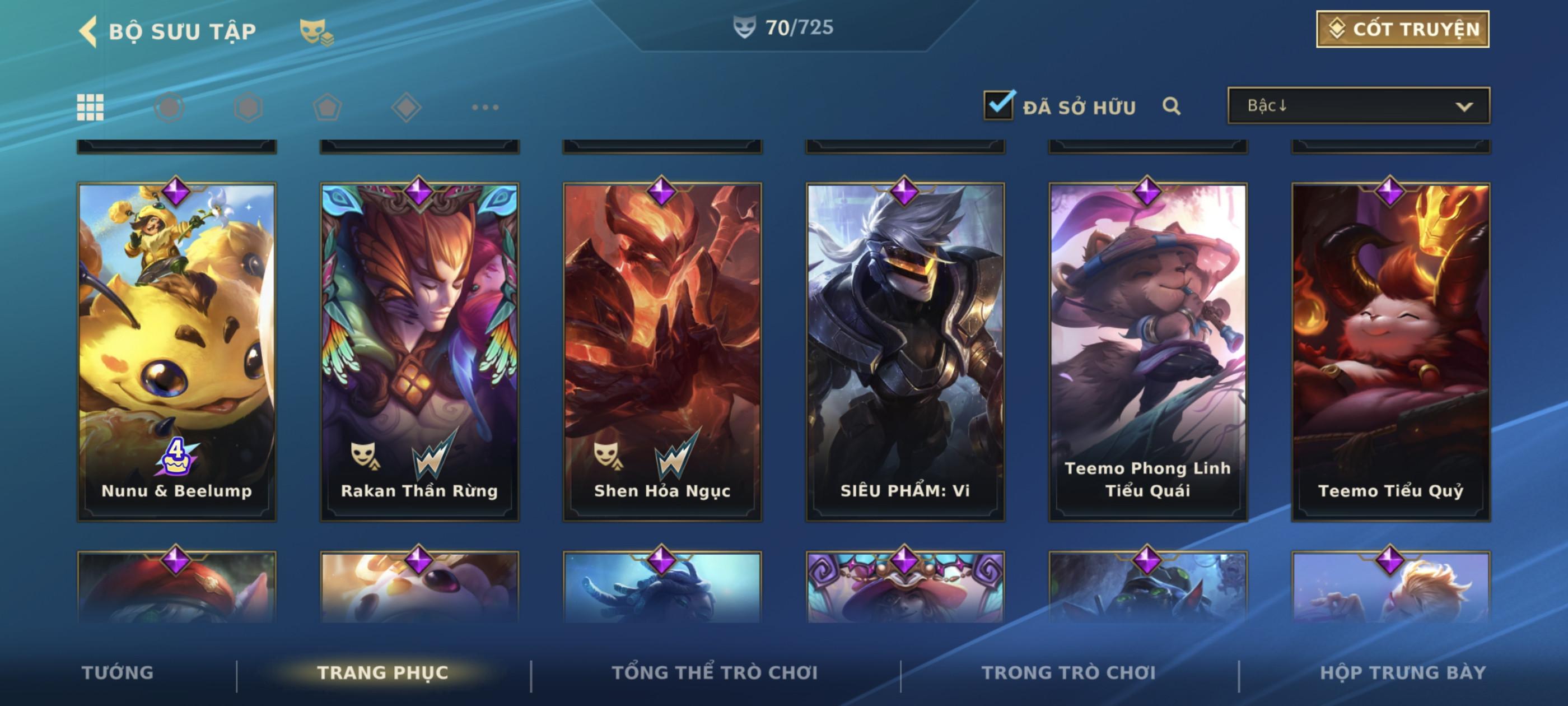Click the Cốt Truyện button
This screenshot has width=1568, height=706.
[x=1402, y=29]
